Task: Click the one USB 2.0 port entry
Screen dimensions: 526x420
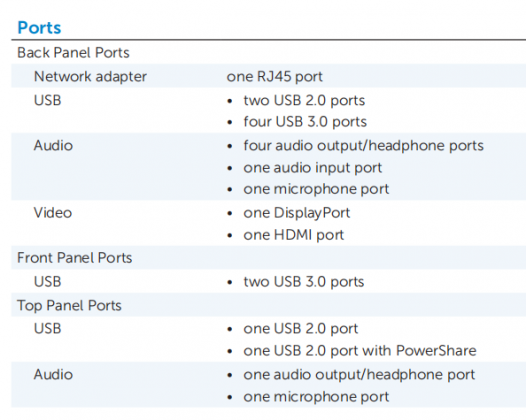Action: (301, 328)
